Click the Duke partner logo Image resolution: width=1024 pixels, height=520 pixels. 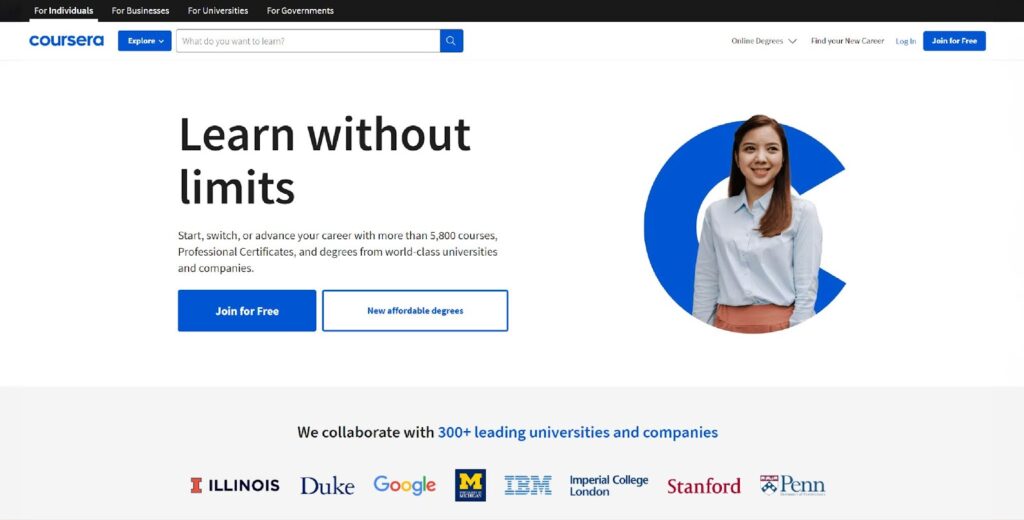(327, 485)
